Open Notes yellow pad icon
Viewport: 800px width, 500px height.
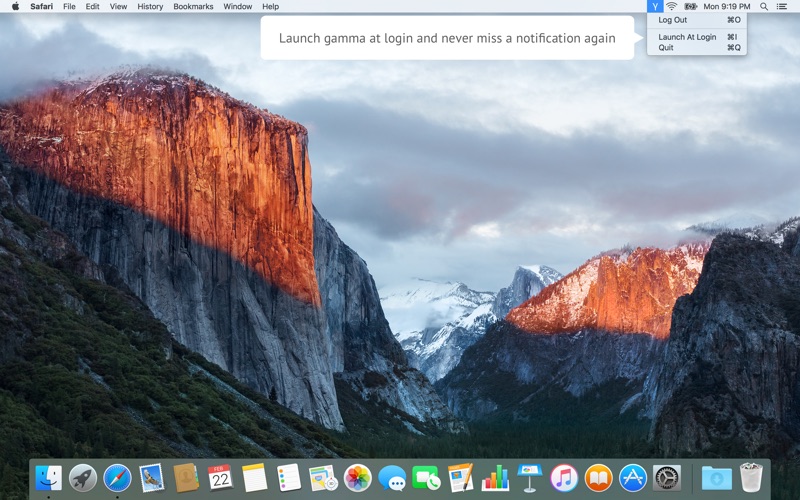point(255,478)
